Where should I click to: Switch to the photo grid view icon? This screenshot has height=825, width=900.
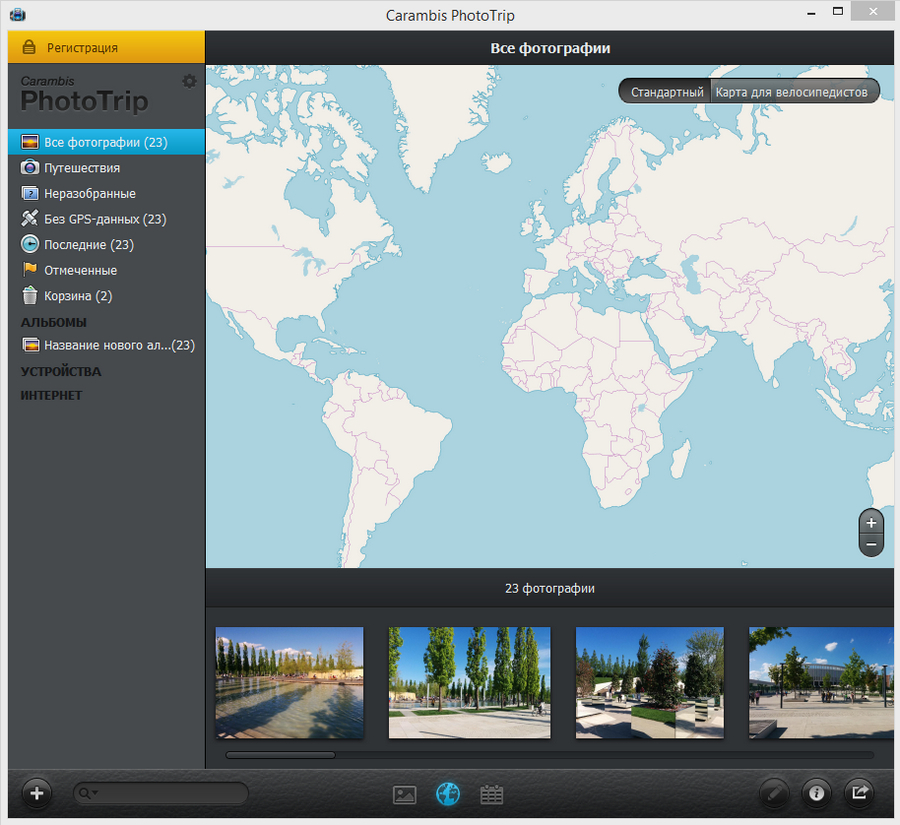(405, 795)
